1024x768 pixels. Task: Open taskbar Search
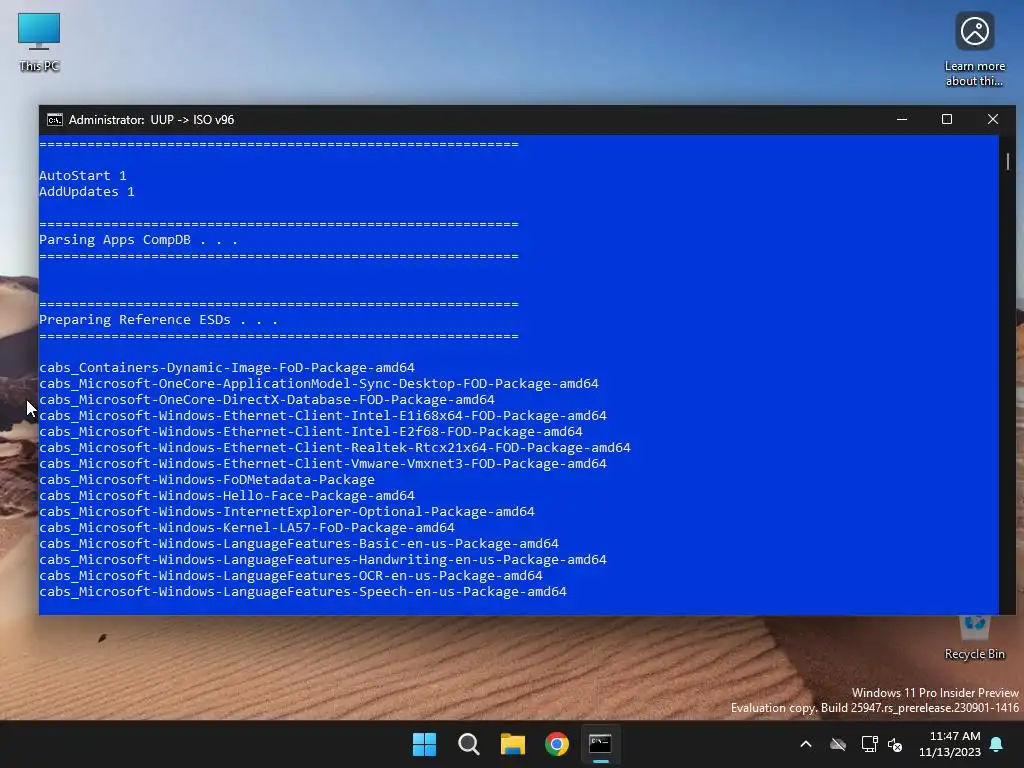(x=468, y=744)
